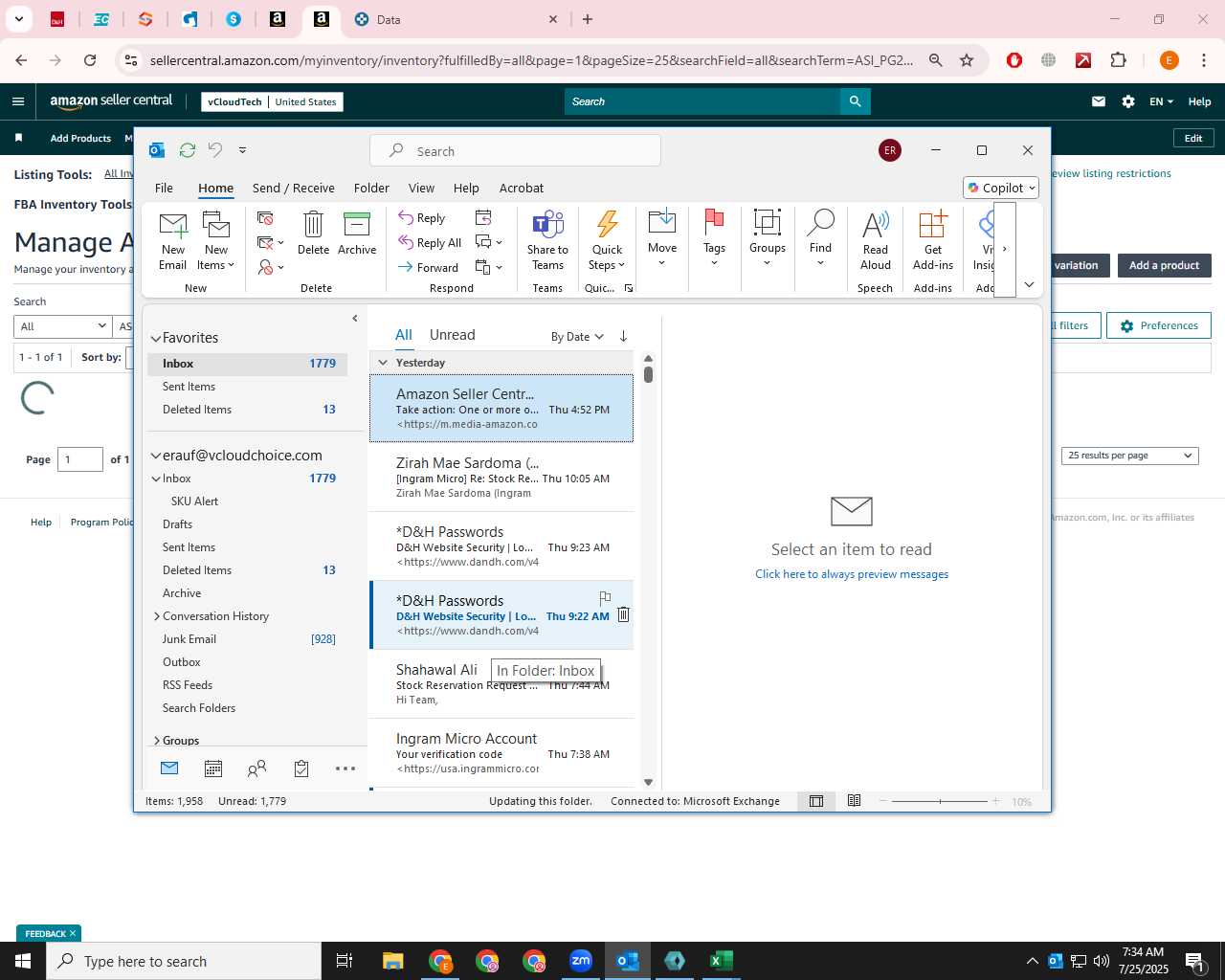Show All messages filter
This screenshot has height=980, width=1225.
pyautogui.click(x=404, y=335)
